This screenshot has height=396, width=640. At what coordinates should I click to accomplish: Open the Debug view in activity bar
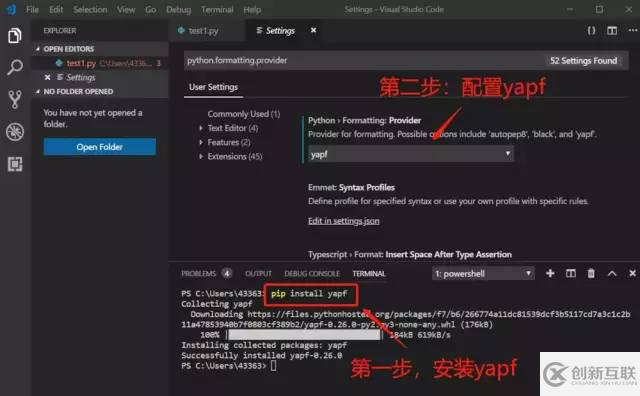tap(15, 132)
